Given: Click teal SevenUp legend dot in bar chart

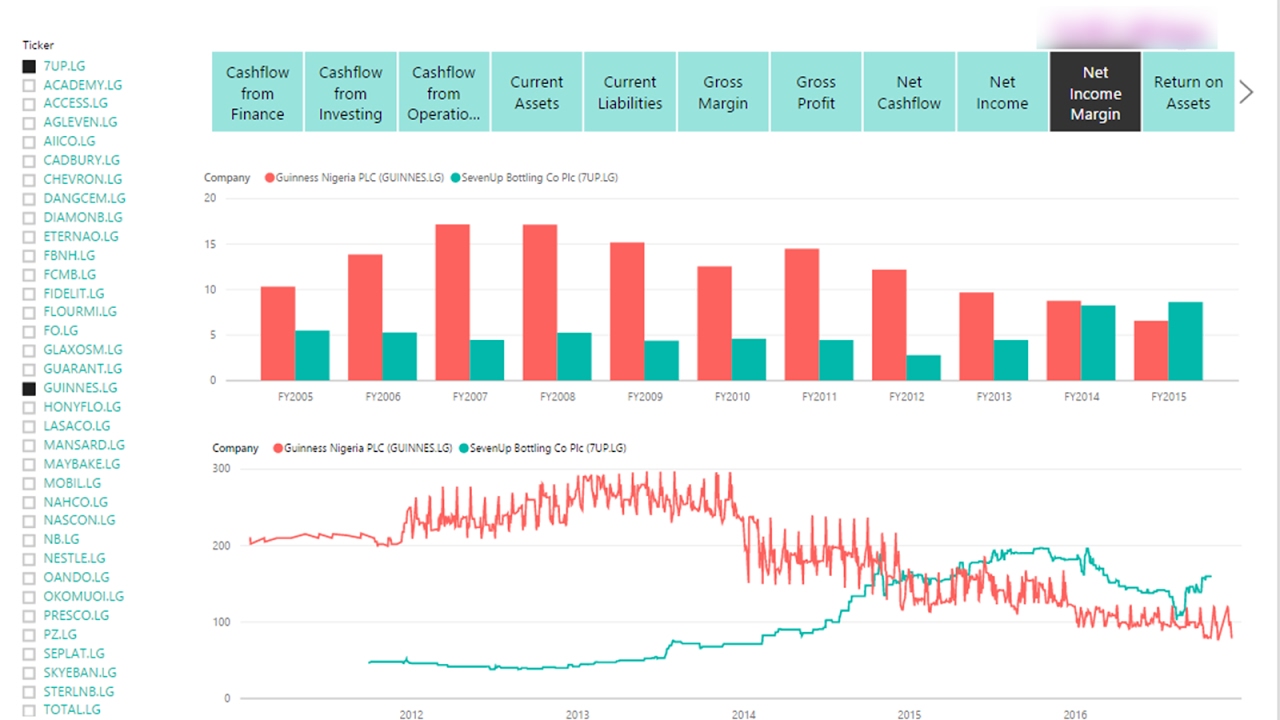Looking at the screenshot, I should click(455, 178).
